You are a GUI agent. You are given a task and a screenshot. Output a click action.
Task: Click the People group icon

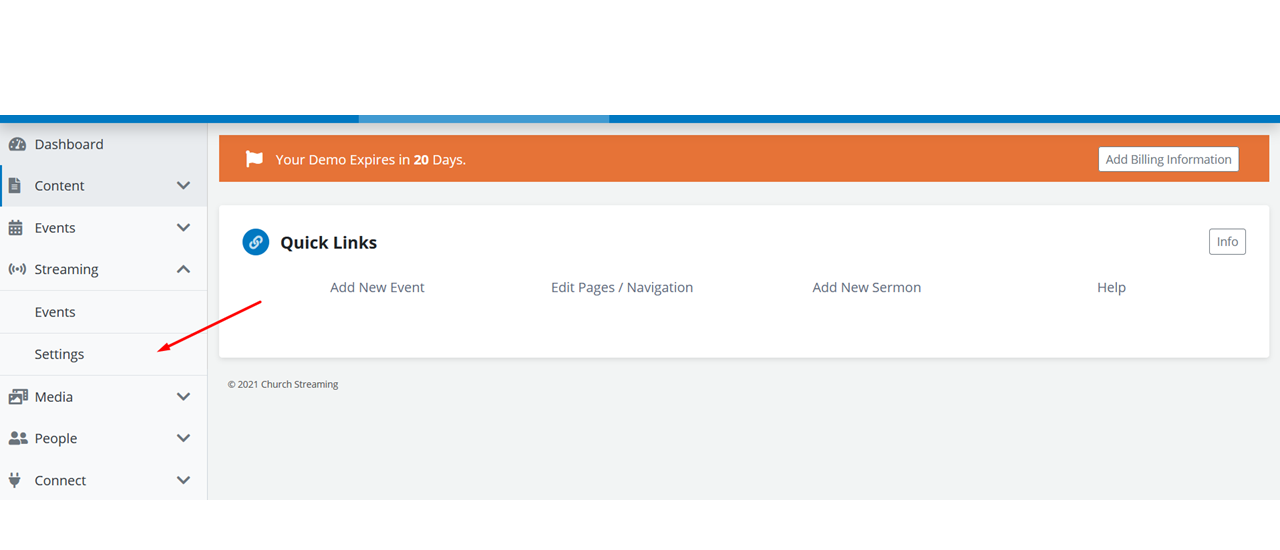(17, 439)
